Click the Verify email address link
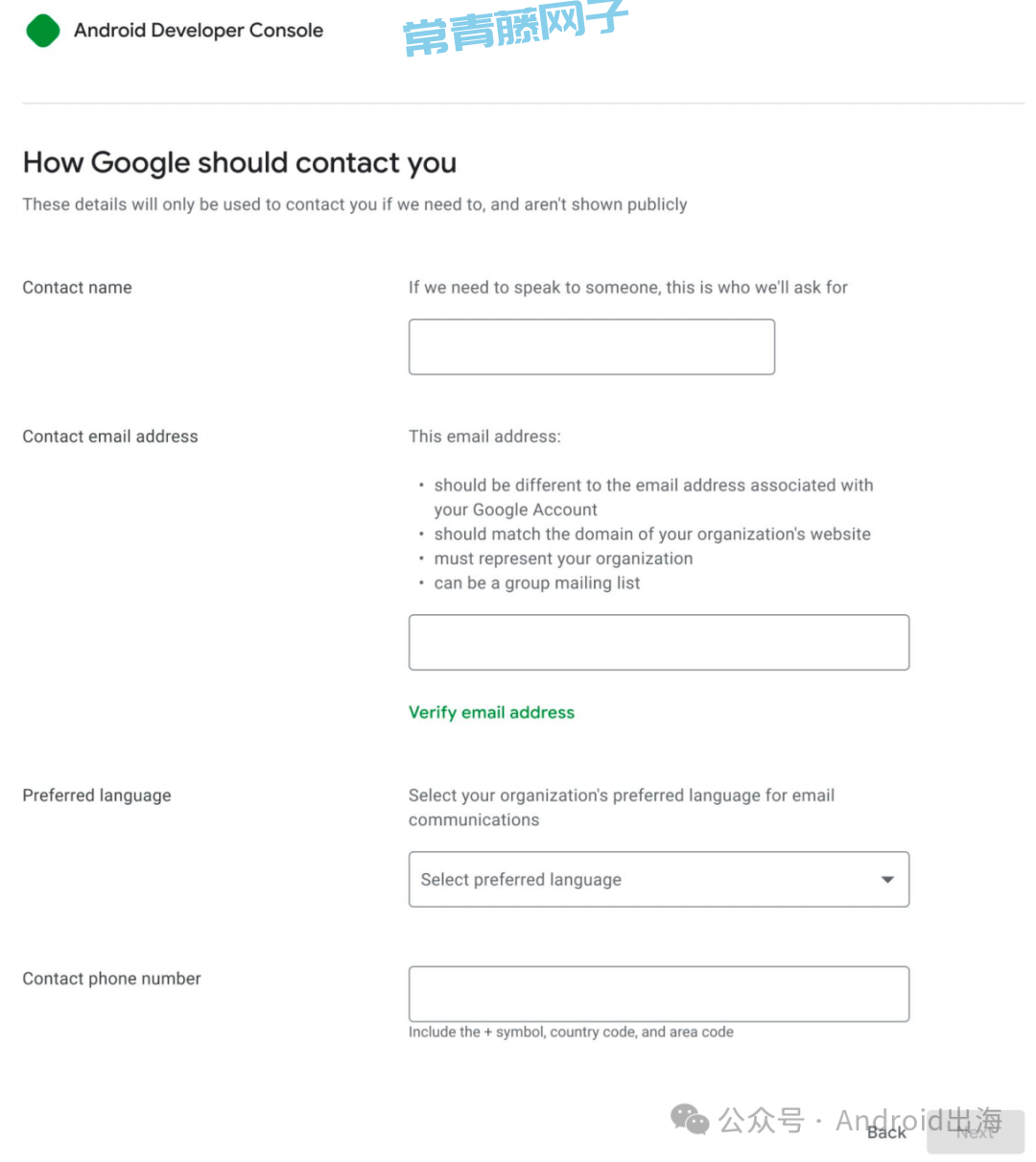Viewport: 1036px width, 1162px height. point(491,712)
